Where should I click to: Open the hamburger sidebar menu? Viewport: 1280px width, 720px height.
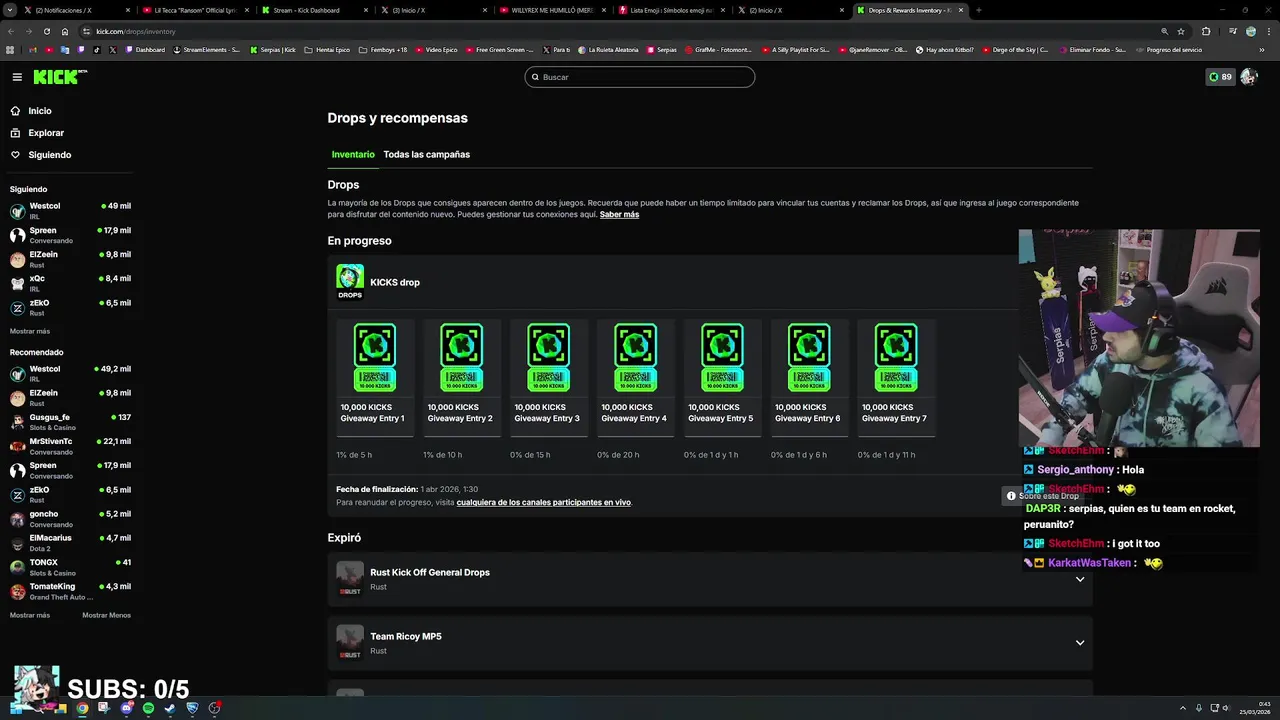click(x=17, y=77)
